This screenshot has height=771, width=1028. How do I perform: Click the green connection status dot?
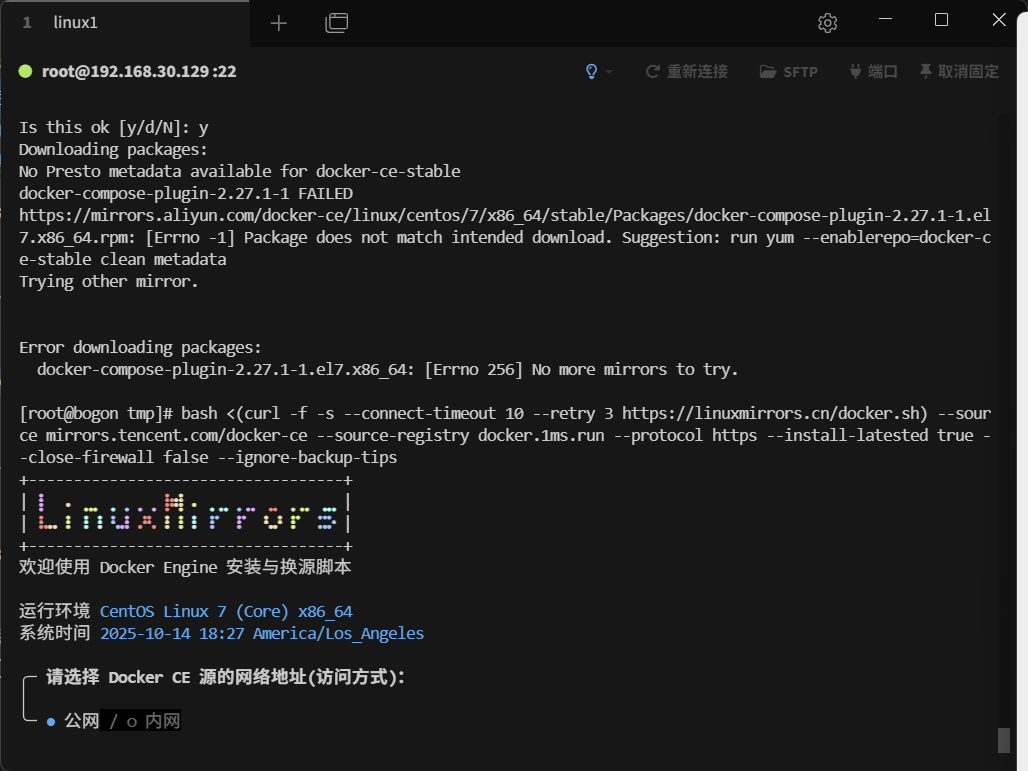pos(25,71)
